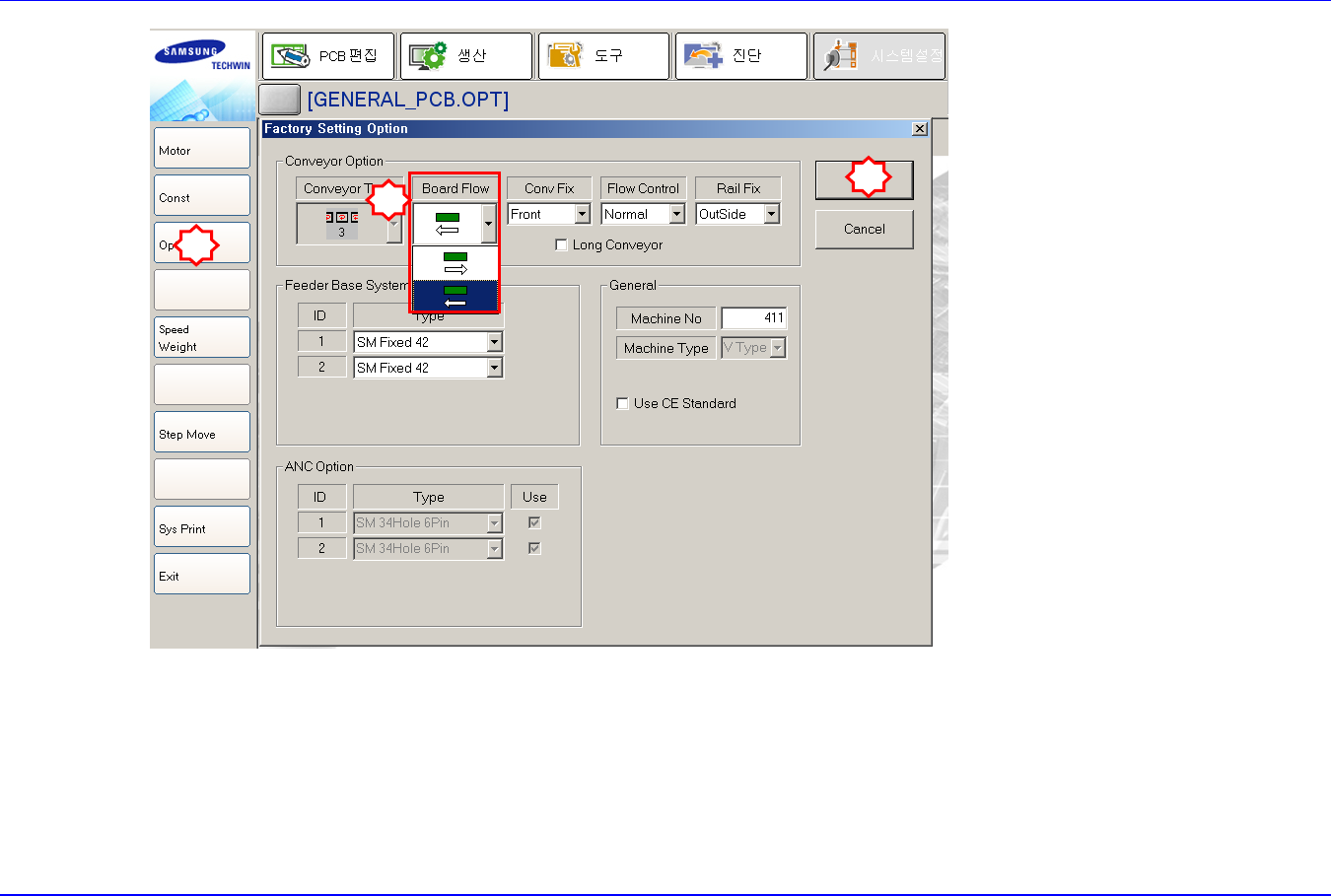
Task: Select the 시스템설정 tab
Action: click(x=878, y=56)
